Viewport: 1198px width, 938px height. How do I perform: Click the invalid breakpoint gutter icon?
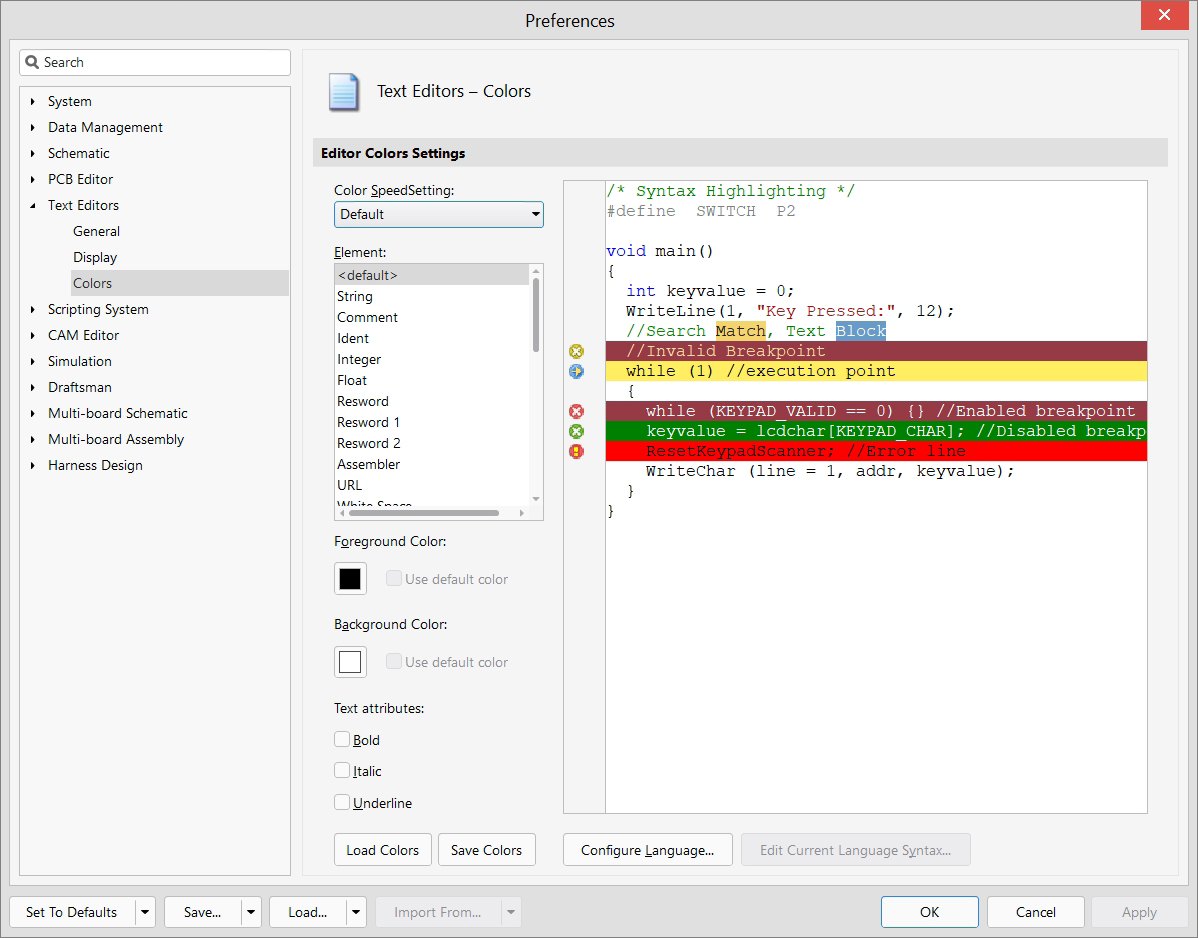click(577, 351)
